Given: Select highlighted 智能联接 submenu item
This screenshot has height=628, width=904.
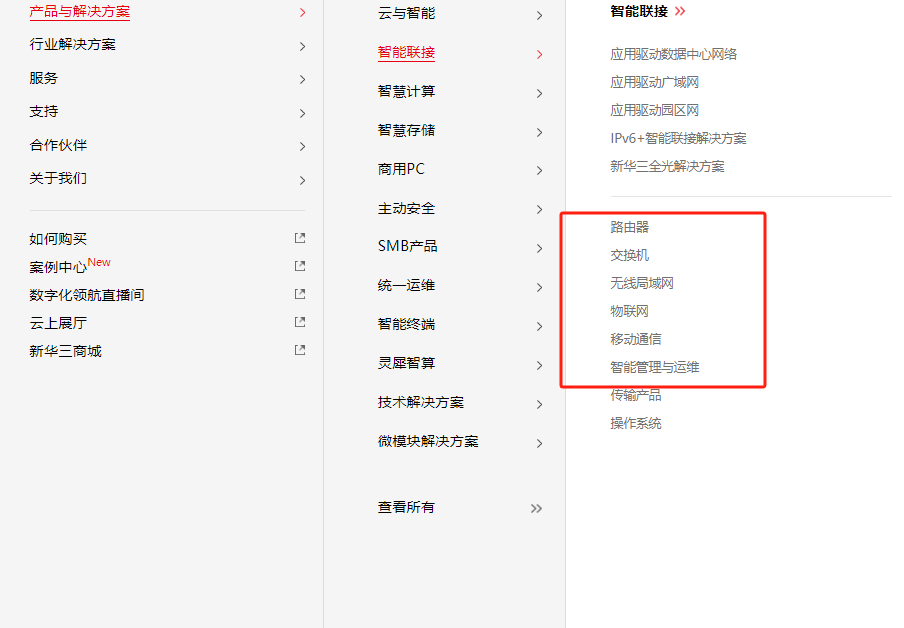Looking at the screenshot, I should coord(406,52).
